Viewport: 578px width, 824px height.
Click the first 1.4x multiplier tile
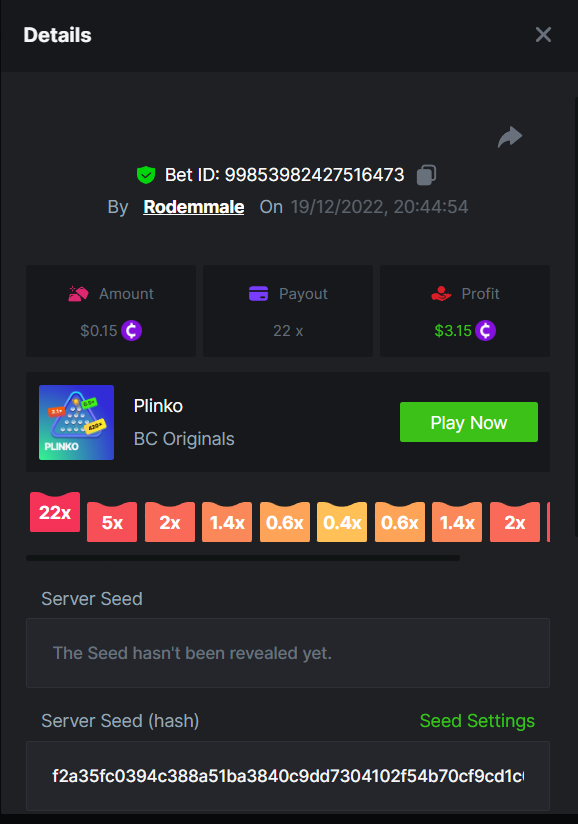(227, 522)
